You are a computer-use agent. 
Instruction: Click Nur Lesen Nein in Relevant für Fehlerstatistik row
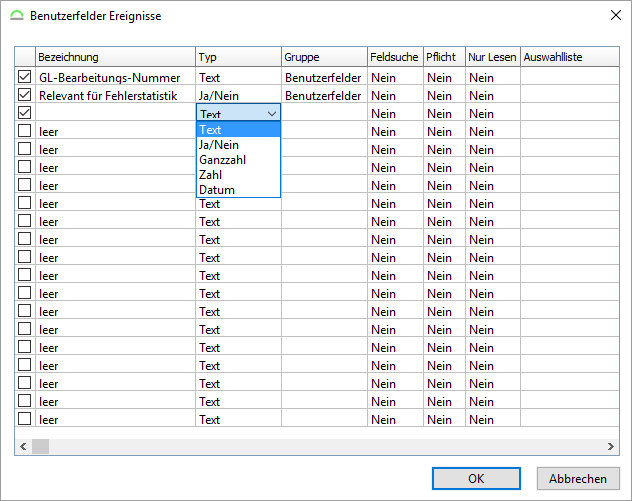[493, 94]
